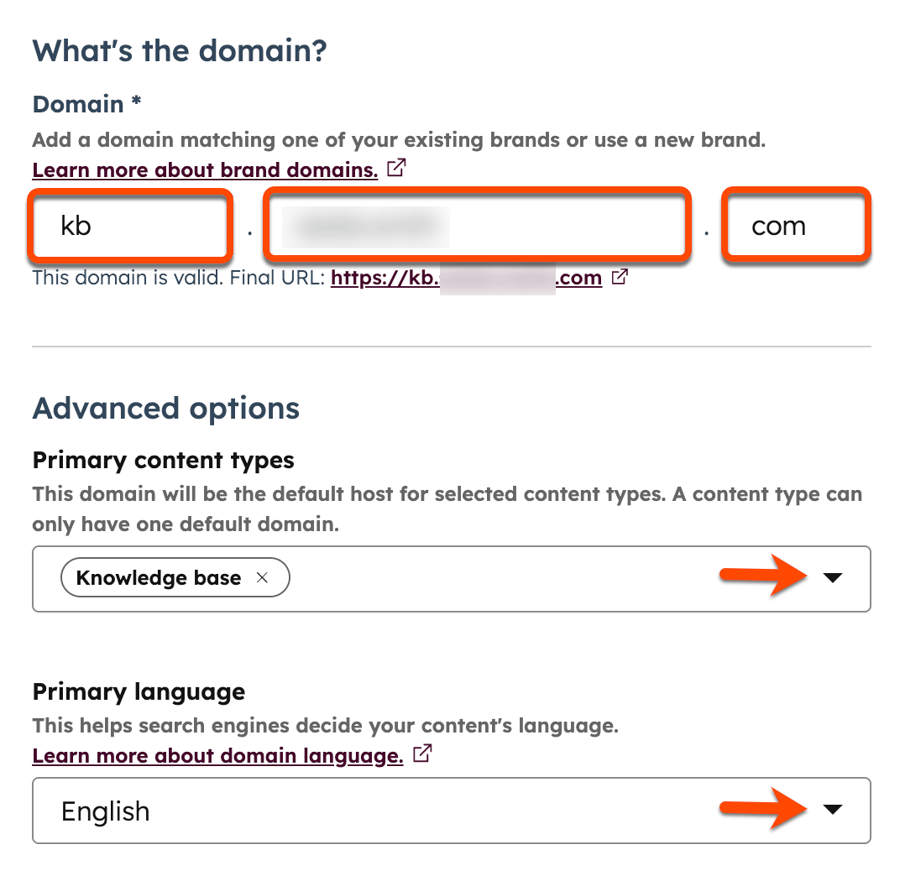Click the × icon on the Knowledge base tag
This screenshot has height=876, width=900.
[262, 578]
